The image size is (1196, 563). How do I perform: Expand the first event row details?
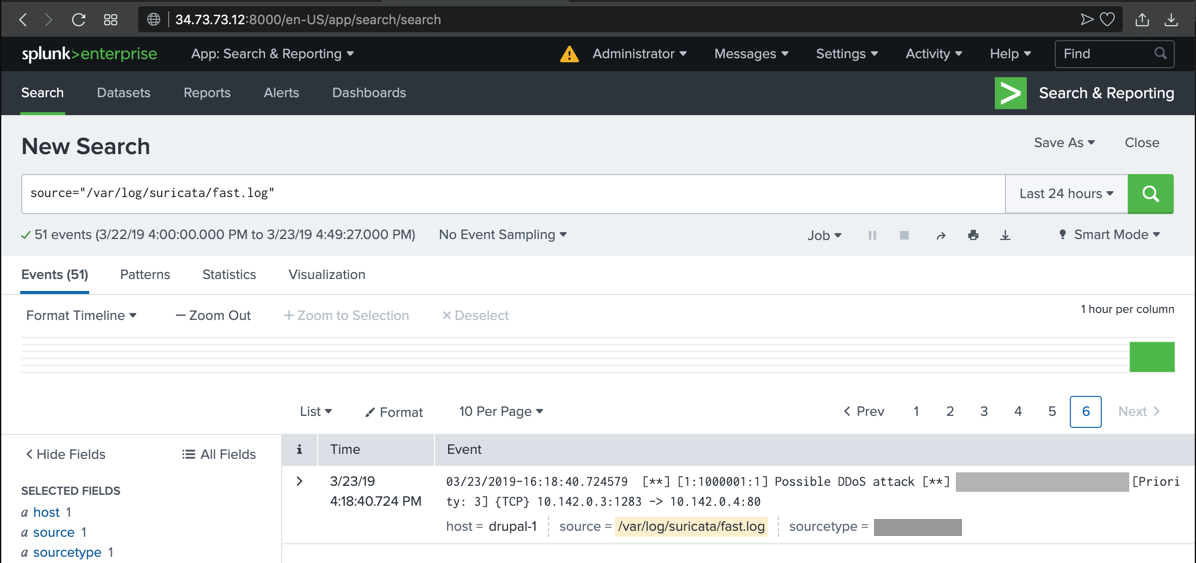(x=299, y=482)
